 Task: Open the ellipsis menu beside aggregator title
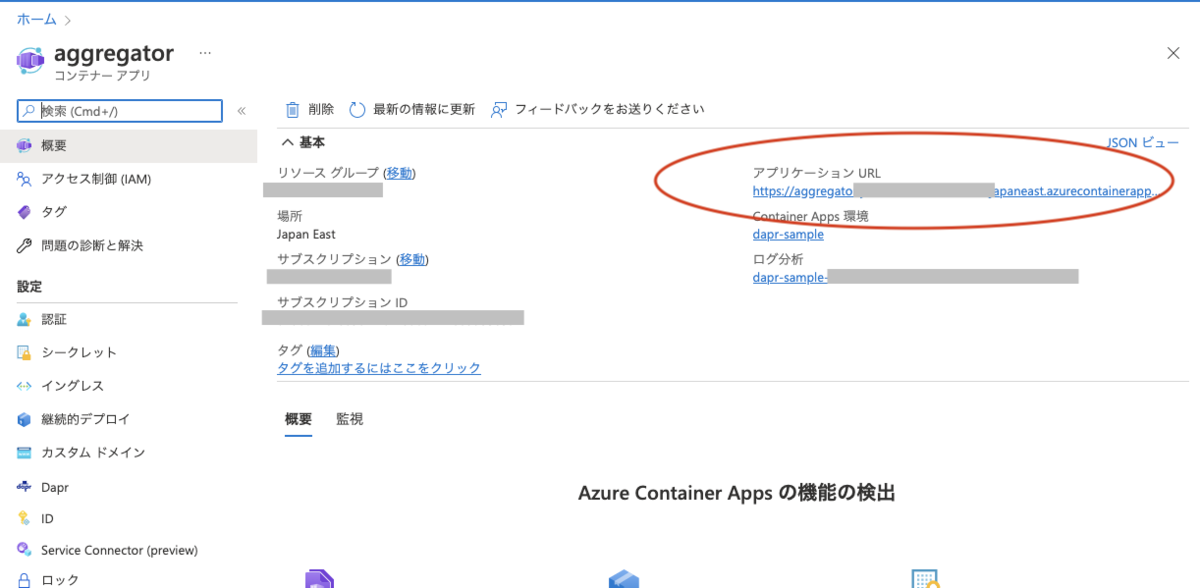pyautogui.click(x=205, y=53)
